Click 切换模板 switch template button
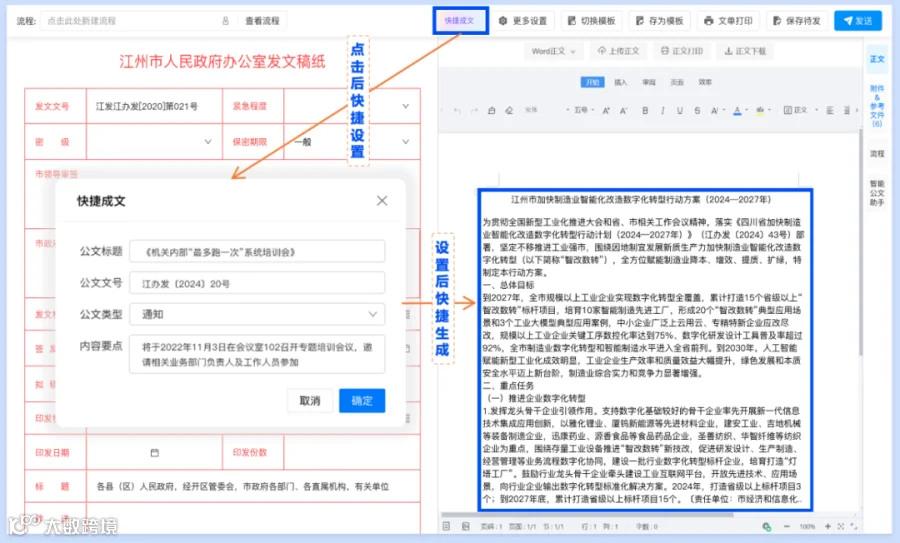Screen dimensions: 900x543 click(x=591, y=21)
